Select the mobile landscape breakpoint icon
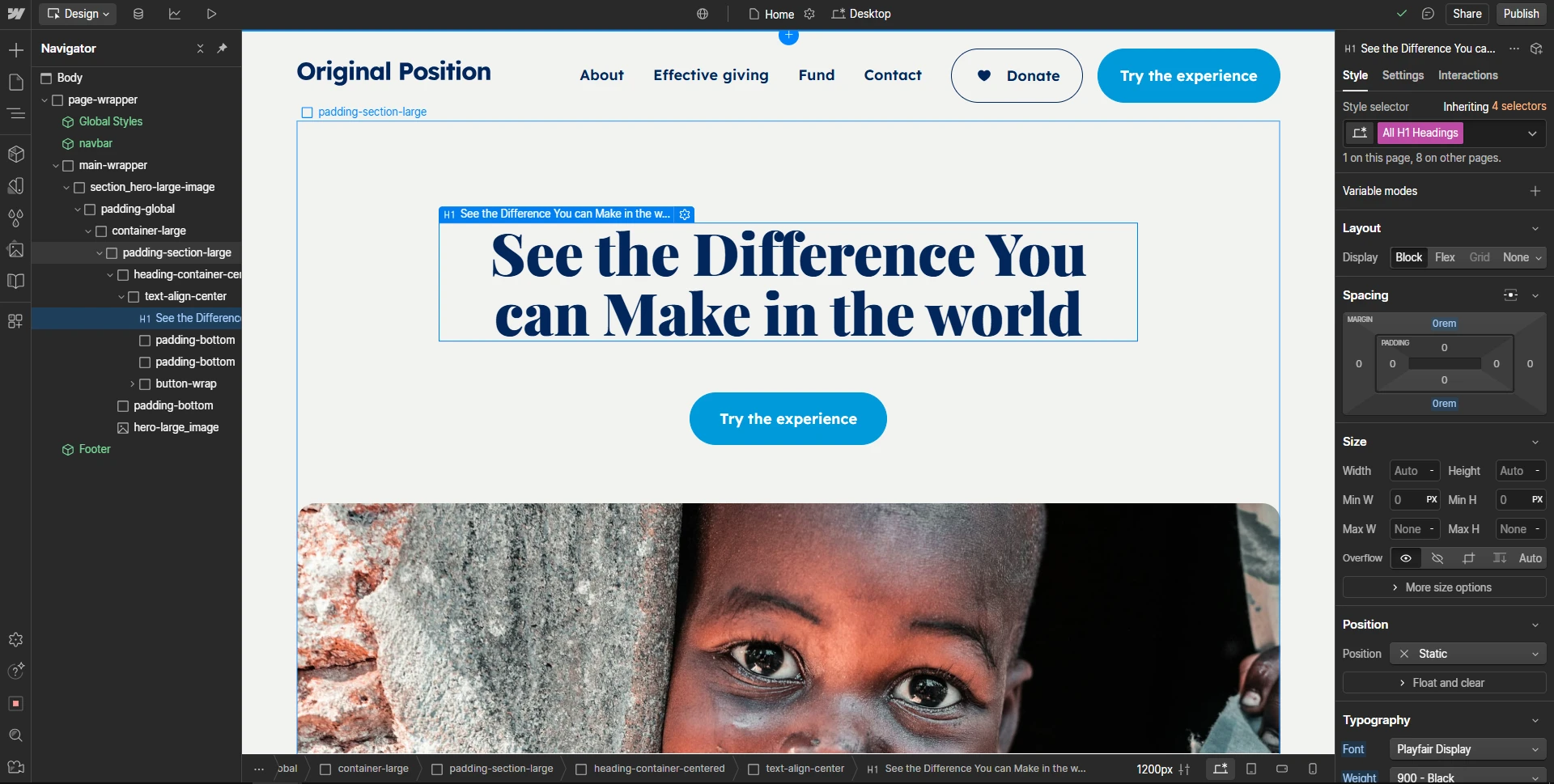Screen dimensions: 1554x784 tap(1282, 769)
